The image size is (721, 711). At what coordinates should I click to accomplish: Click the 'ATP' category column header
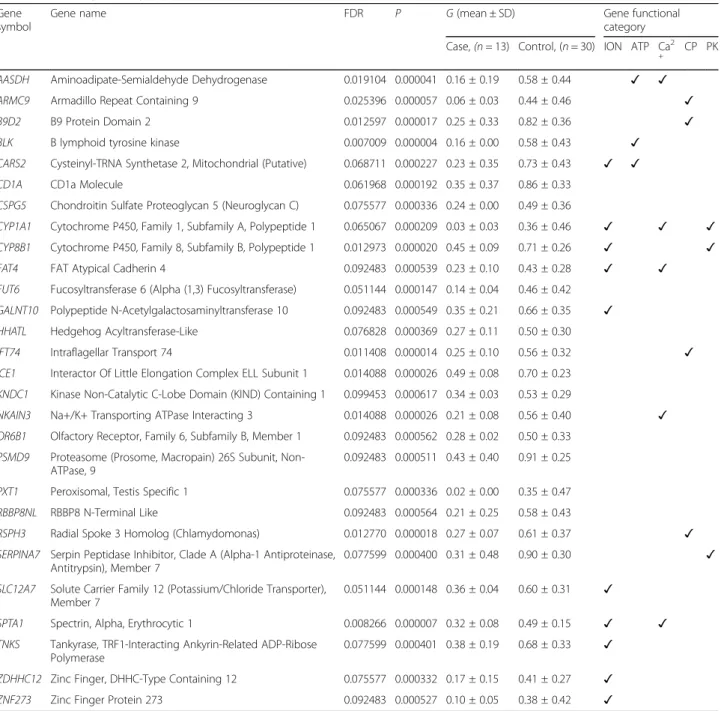click(x=640, y=47)
